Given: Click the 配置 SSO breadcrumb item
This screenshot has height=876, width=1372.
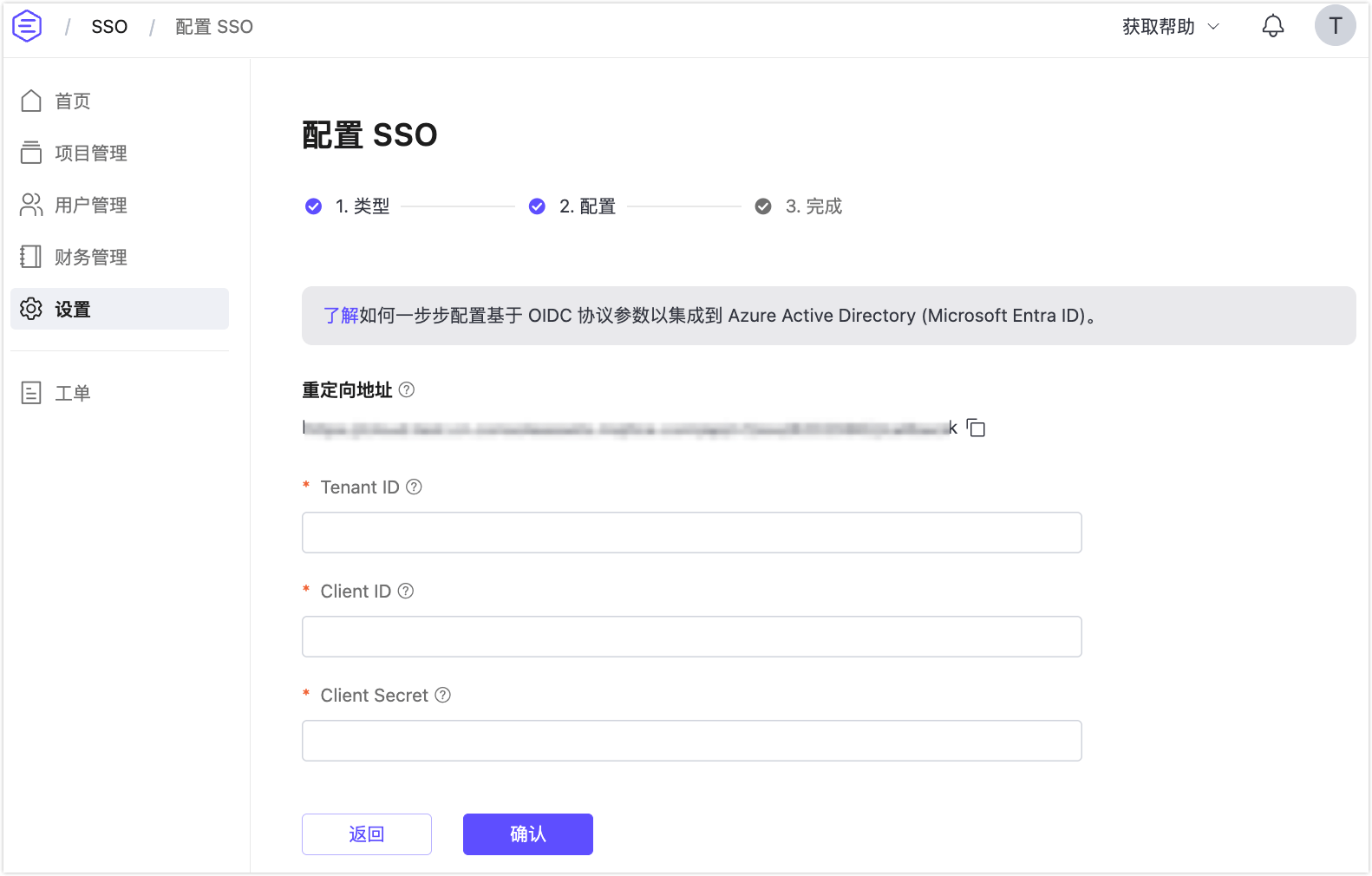Looking at the screenshot, I should point(214,27).
